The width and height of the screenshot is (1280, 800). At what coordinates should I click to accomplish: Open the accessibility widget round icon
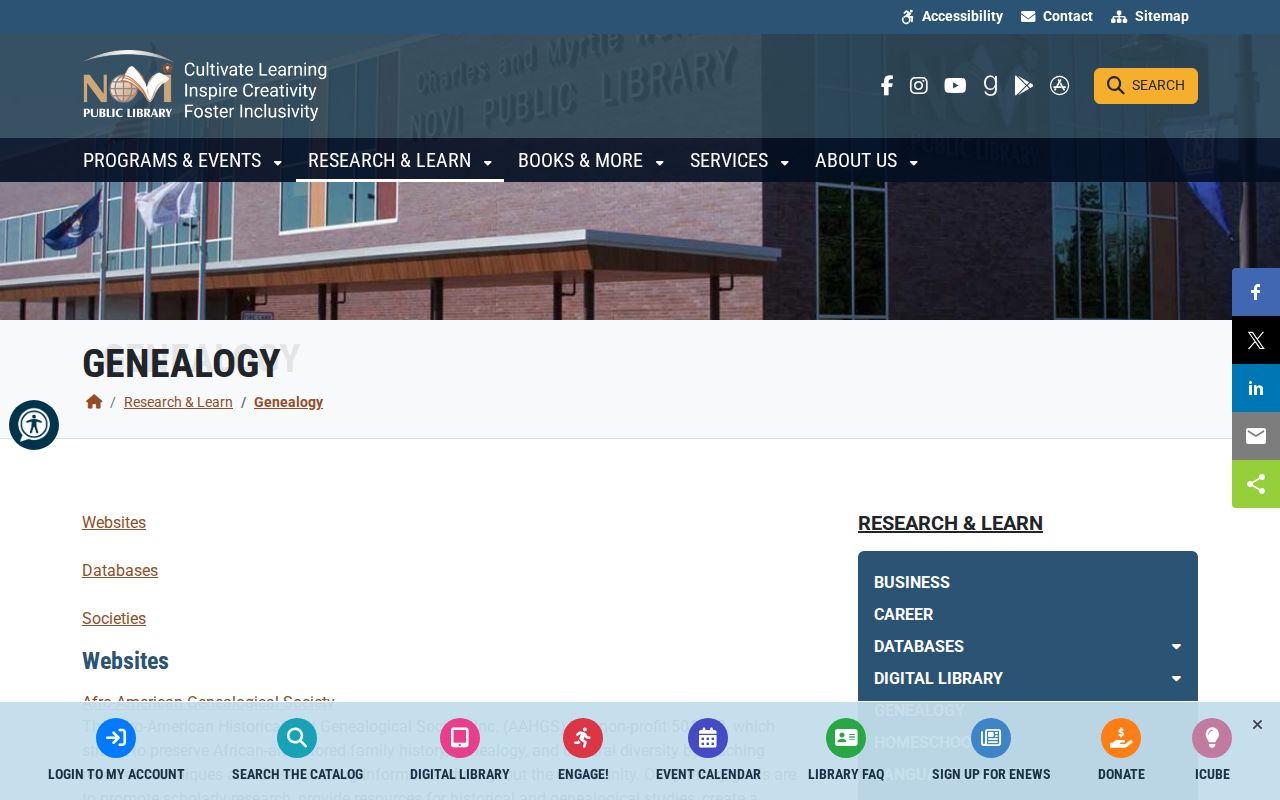coord(34,425)
